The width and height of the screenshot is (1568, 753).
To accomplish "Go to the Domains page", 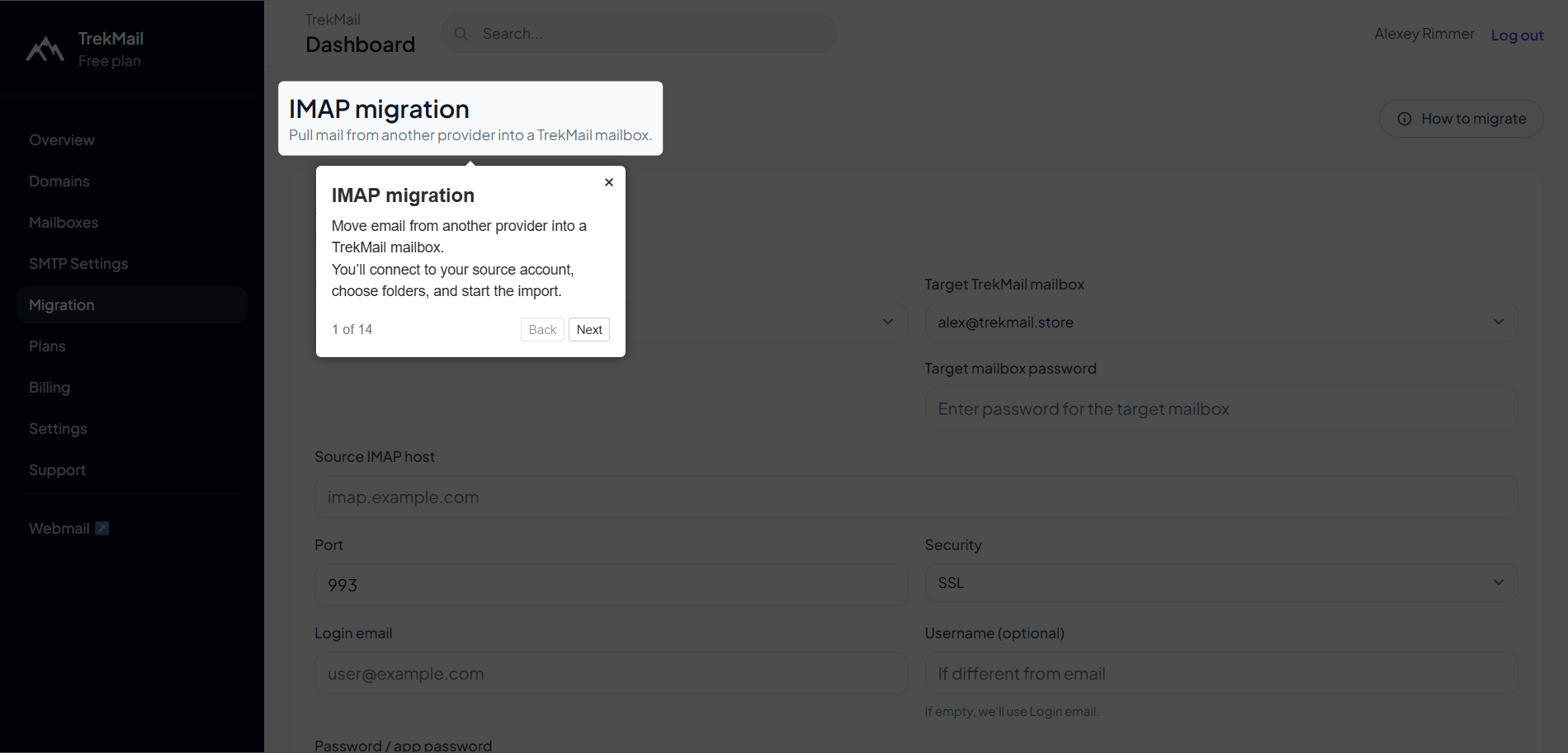I will [132, 181].
